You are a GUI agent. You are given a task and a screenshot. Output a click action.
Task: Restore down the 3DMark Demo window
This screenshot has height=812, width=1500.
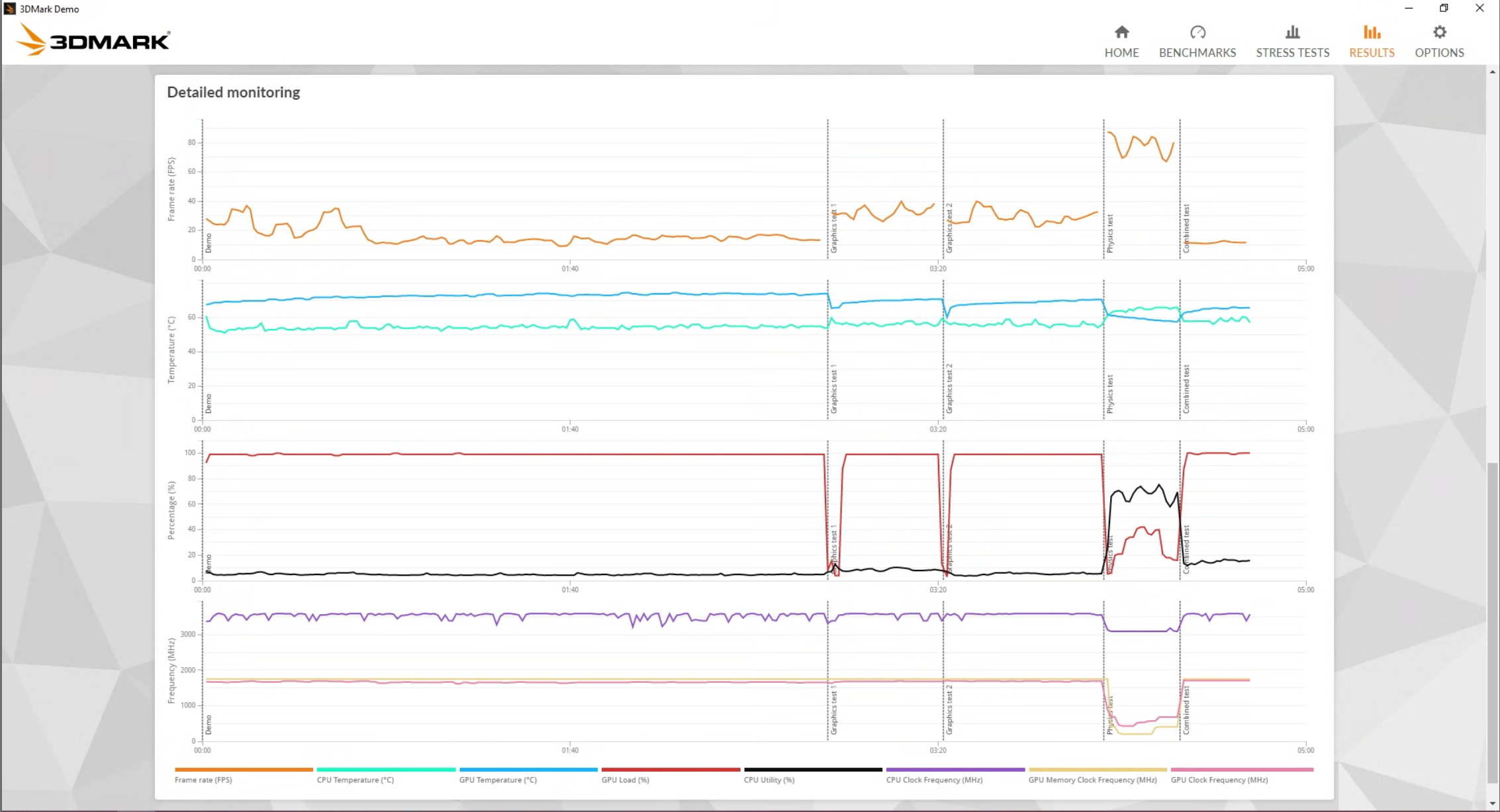pos(1444,9)
